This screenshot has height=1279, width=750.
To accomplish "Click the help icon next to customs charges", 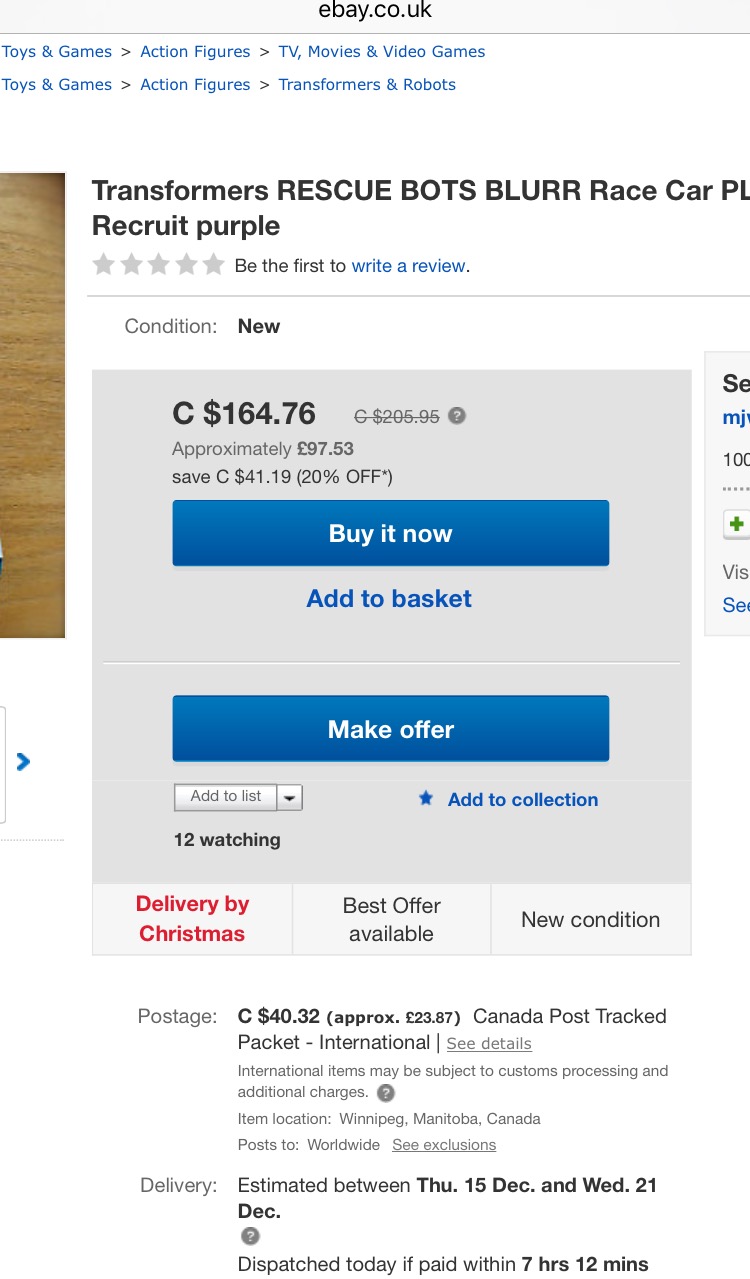I will pos(386,1093).
